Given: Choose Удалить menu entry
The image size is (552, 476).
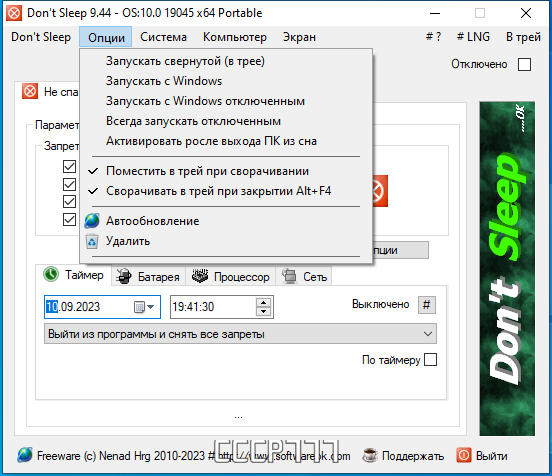Looking at the screenshot, I should click(226, 241).
